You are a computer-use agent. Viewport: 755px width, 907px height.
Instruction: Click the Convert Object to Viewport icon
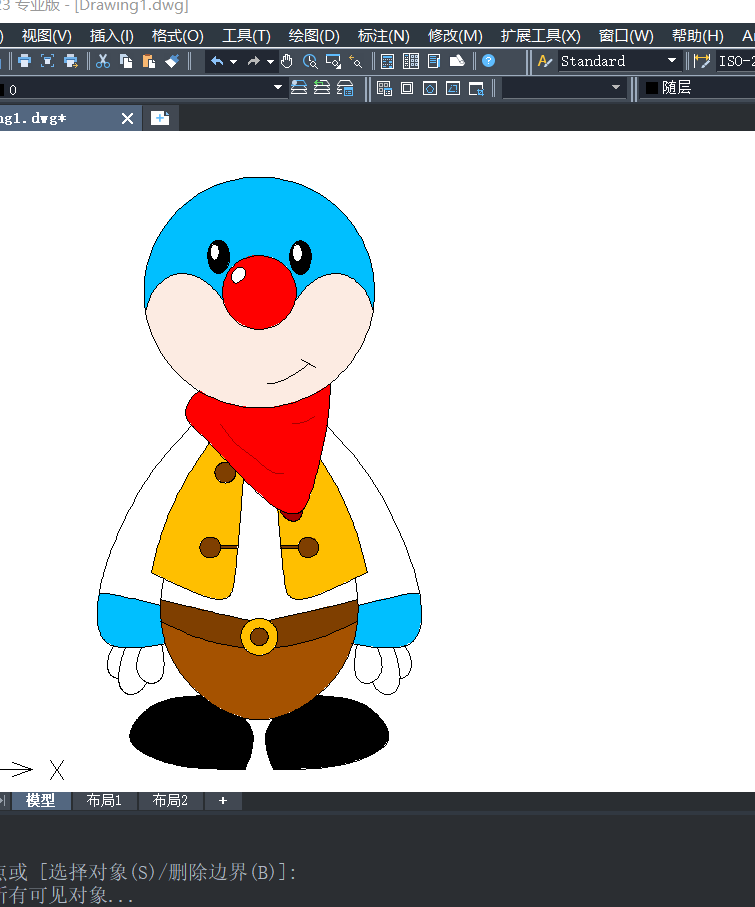453,88
